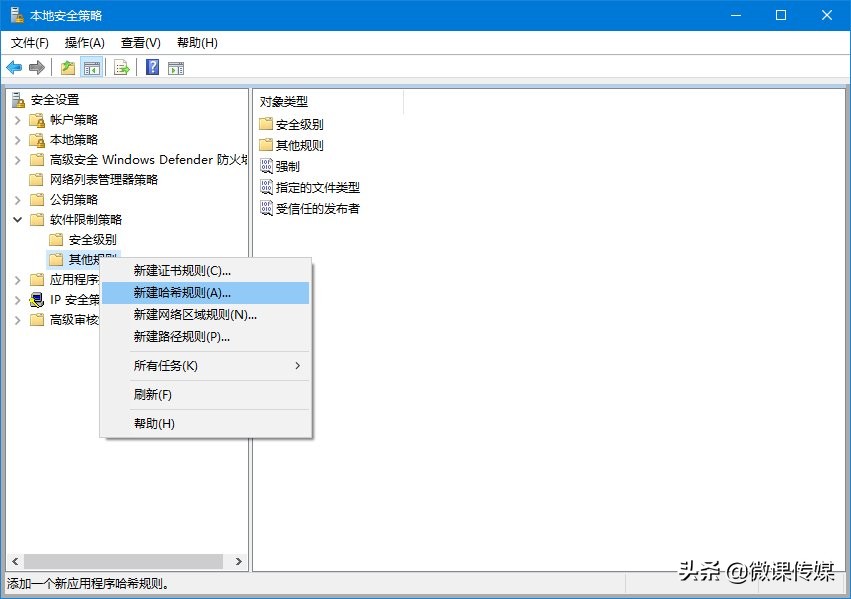Screen dimensions: 851x599
Task: Open the 帮助(H) menu in menu bar
Action: 198,43
